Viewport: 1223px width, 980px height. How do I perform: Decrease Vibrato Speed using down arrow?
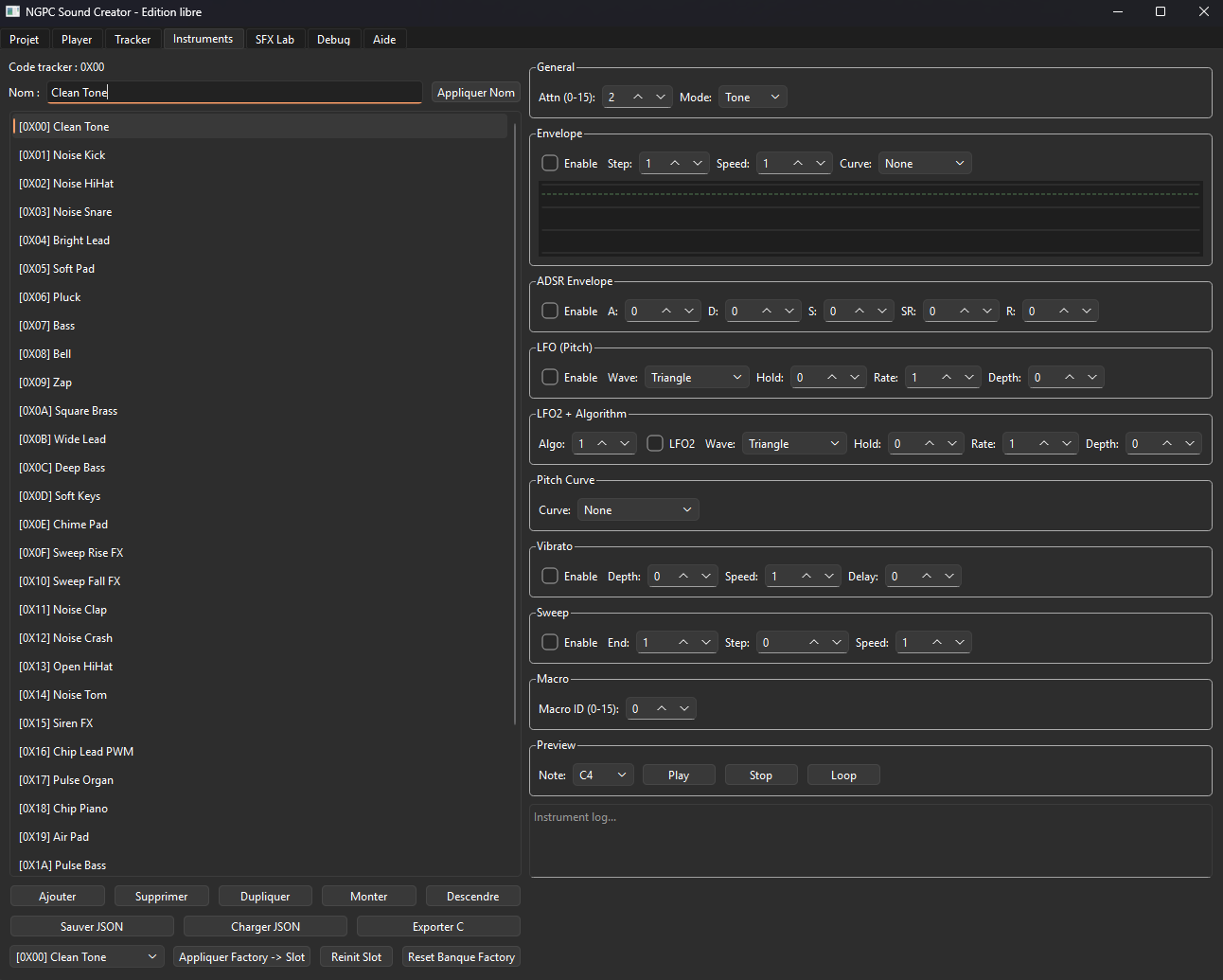click(829, 577)
